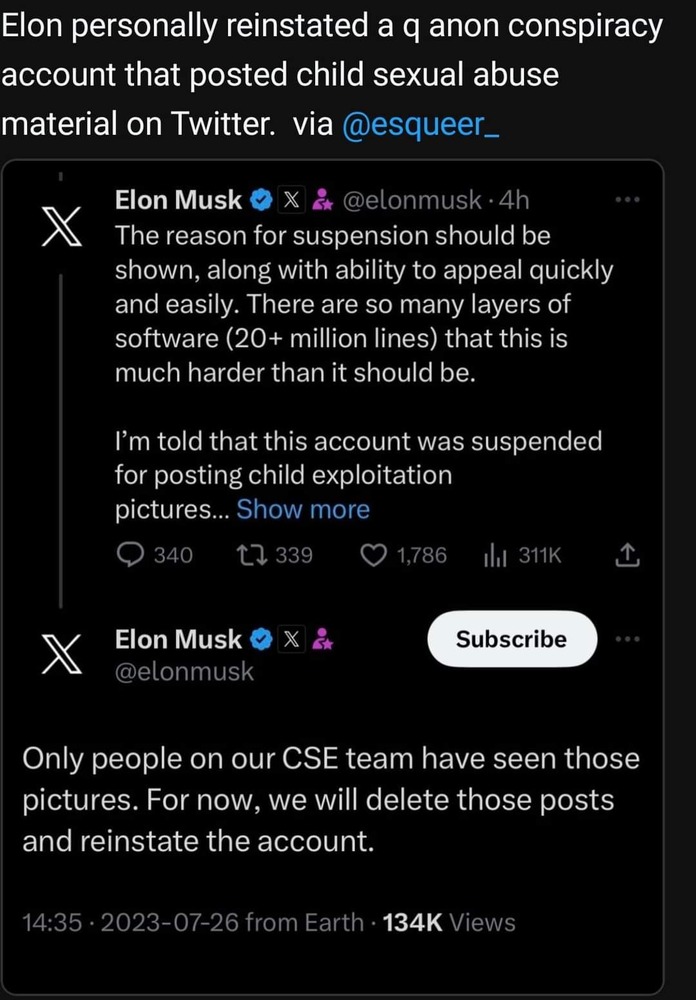Click the @elonmusk handle under the name
The image size is (696, 1000).
pos(185,672)
